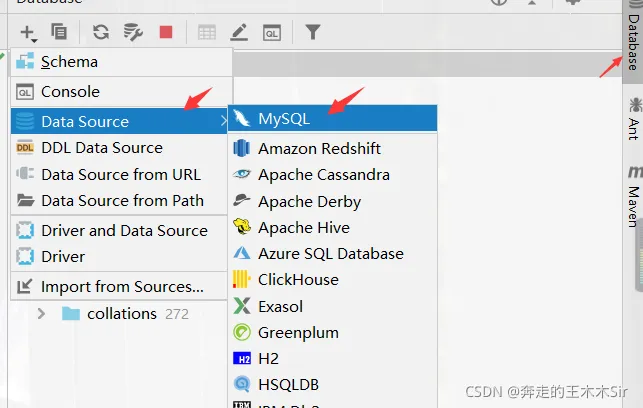Click the red Disconnect stop icon
Viewport: 643px width, 408px height.
coord(166,32)
